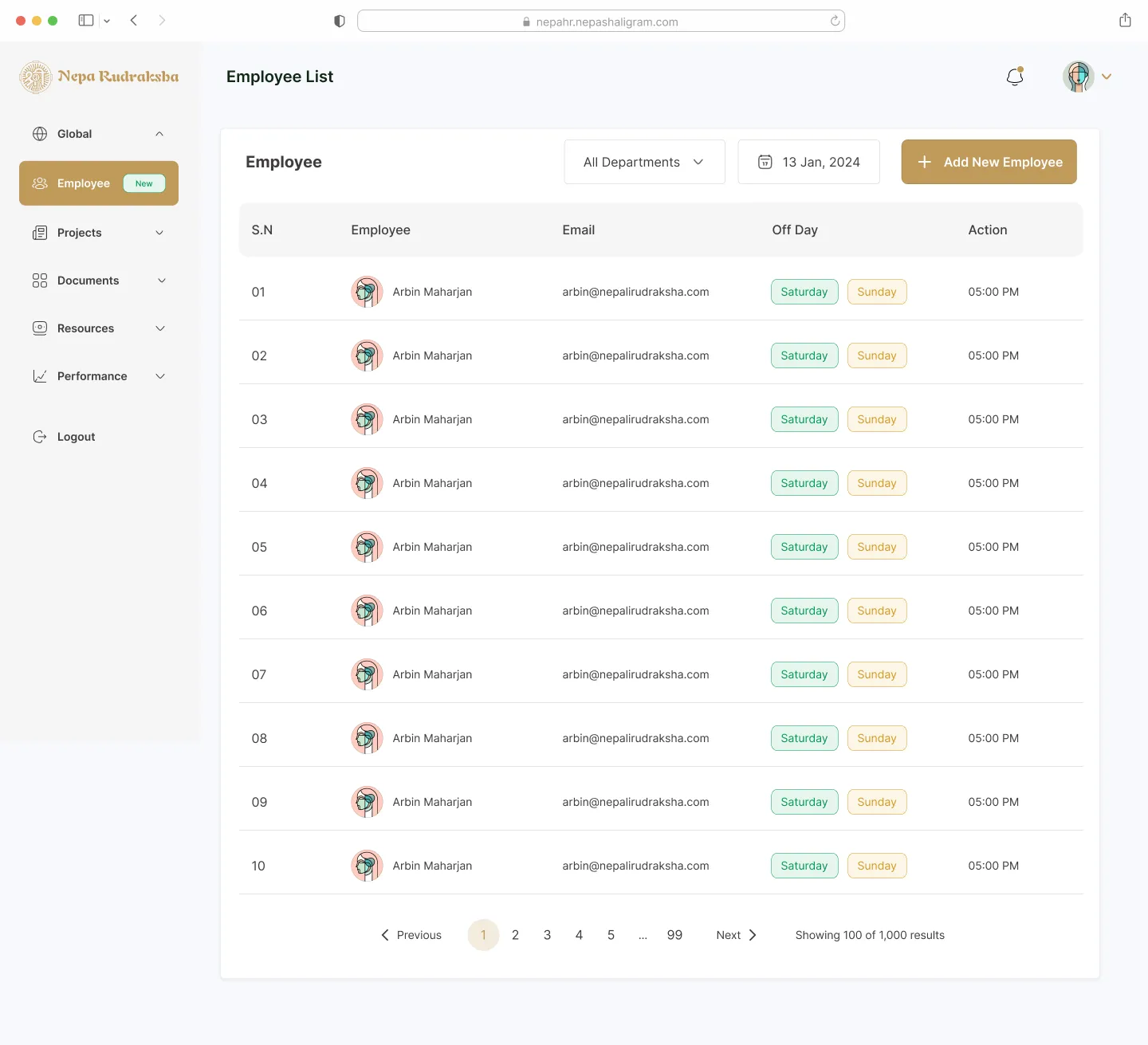Open the All Departments dropdown
The image size is (1148, 1045).
pyautogui.click(x=643, y=162)
